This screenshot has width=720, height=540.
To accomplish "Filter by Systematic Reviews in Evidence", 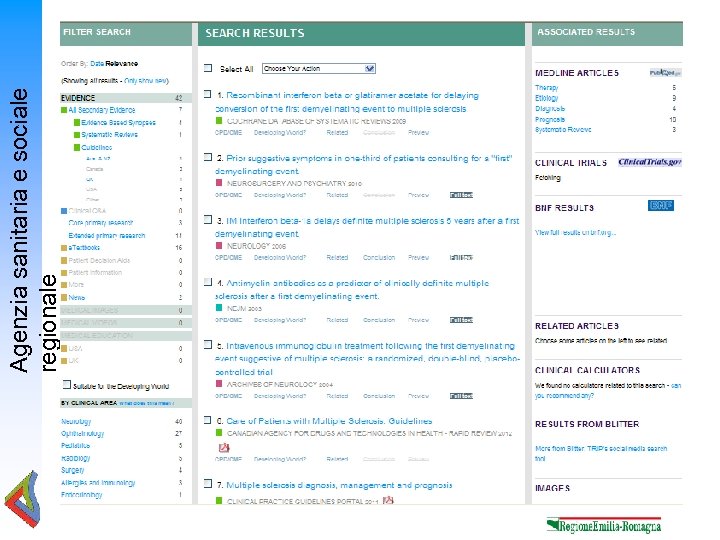I will (109, 135).
